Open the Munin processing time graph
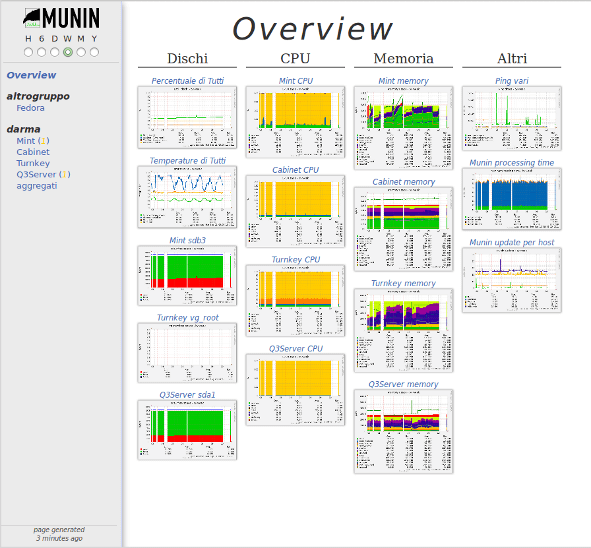The width and height of the screenshot is (591, 548). (x=511, y=199)
